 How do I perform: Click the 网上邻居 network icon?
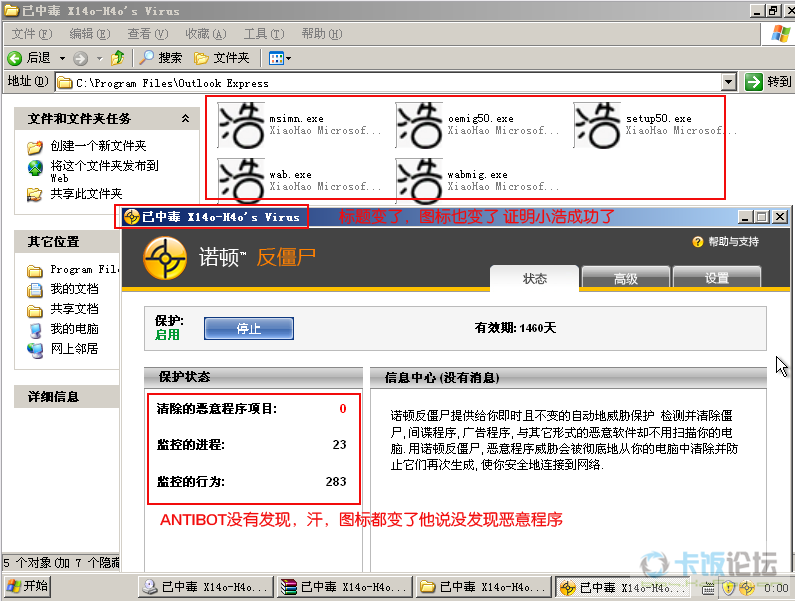point(34,350)
